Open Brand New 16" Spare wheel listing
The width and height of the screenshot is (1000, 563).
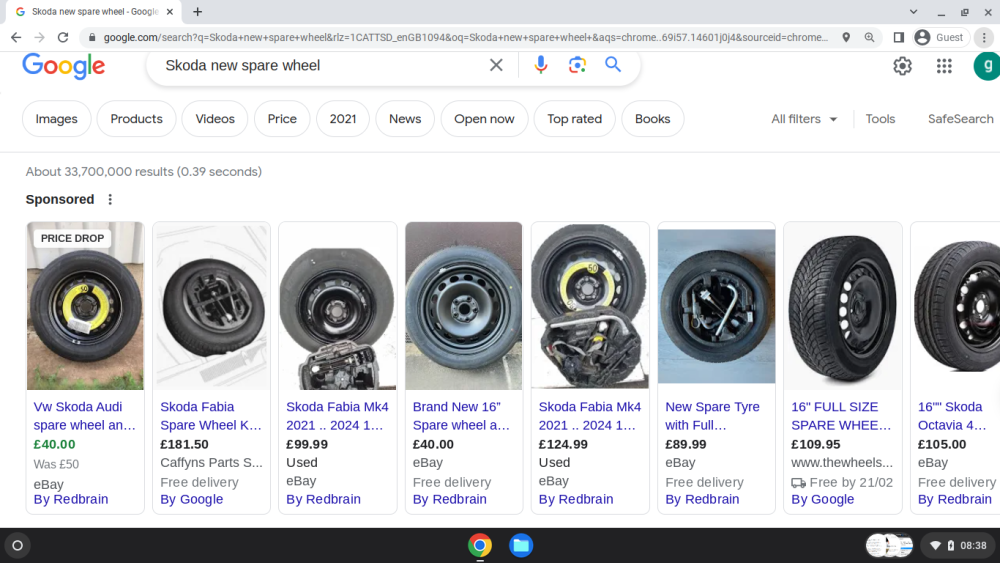pos(461,416)
